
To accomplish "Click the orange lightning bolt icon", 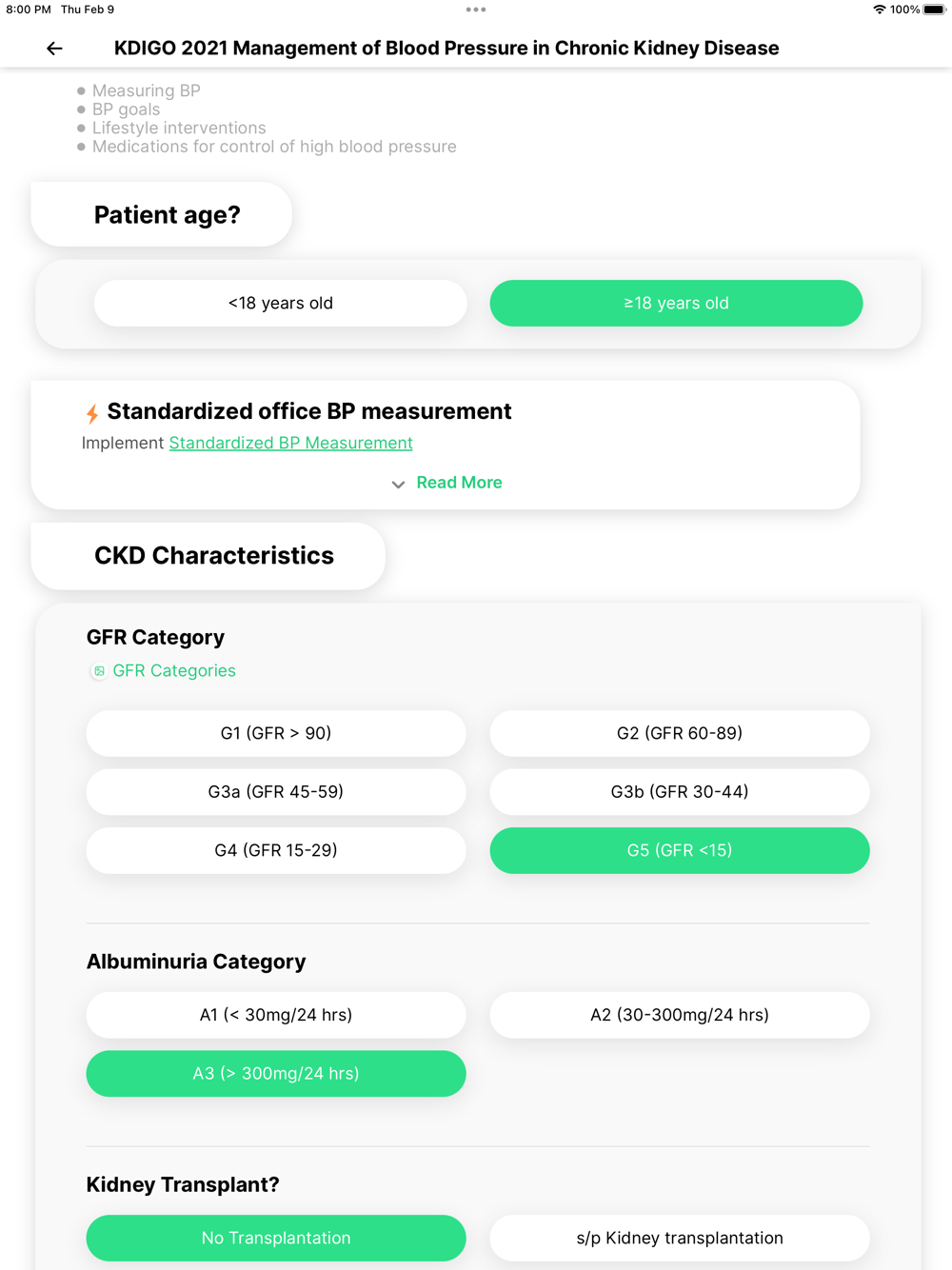I will coord(92,413).
